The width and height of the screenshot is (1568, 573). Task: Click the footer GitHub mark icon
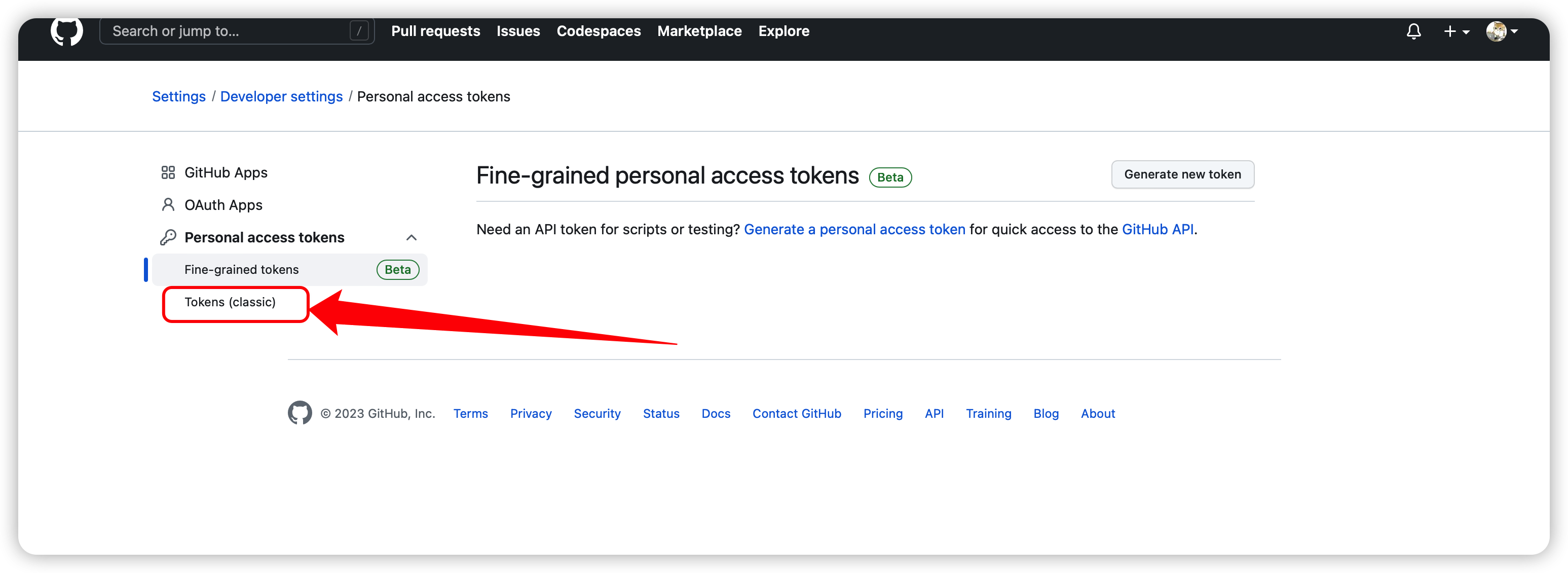click(x=300, y=413)
